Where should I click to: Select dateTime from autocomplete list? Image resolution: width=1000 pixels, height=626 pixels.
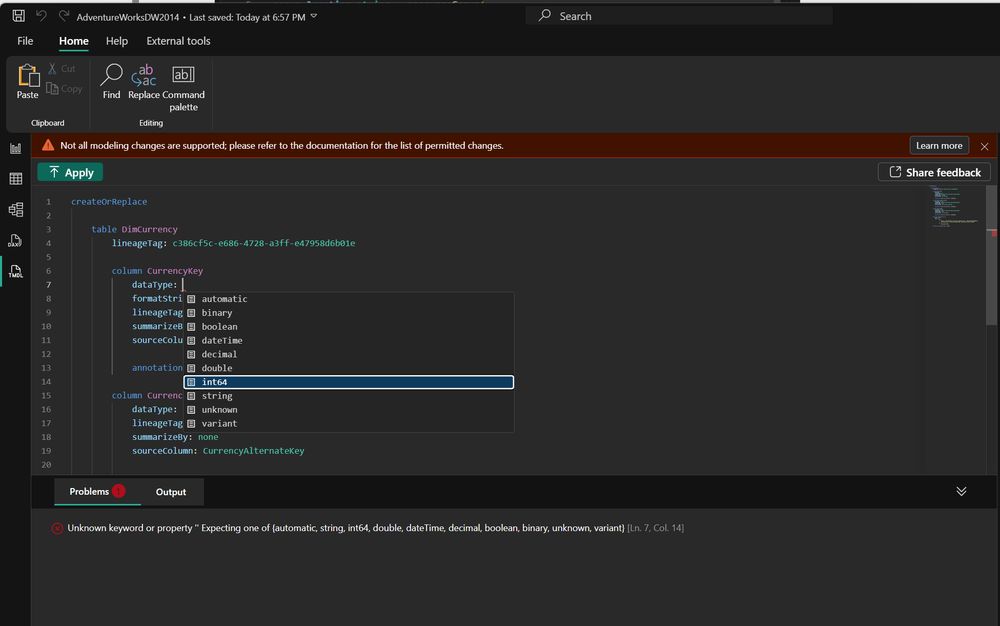348,340
